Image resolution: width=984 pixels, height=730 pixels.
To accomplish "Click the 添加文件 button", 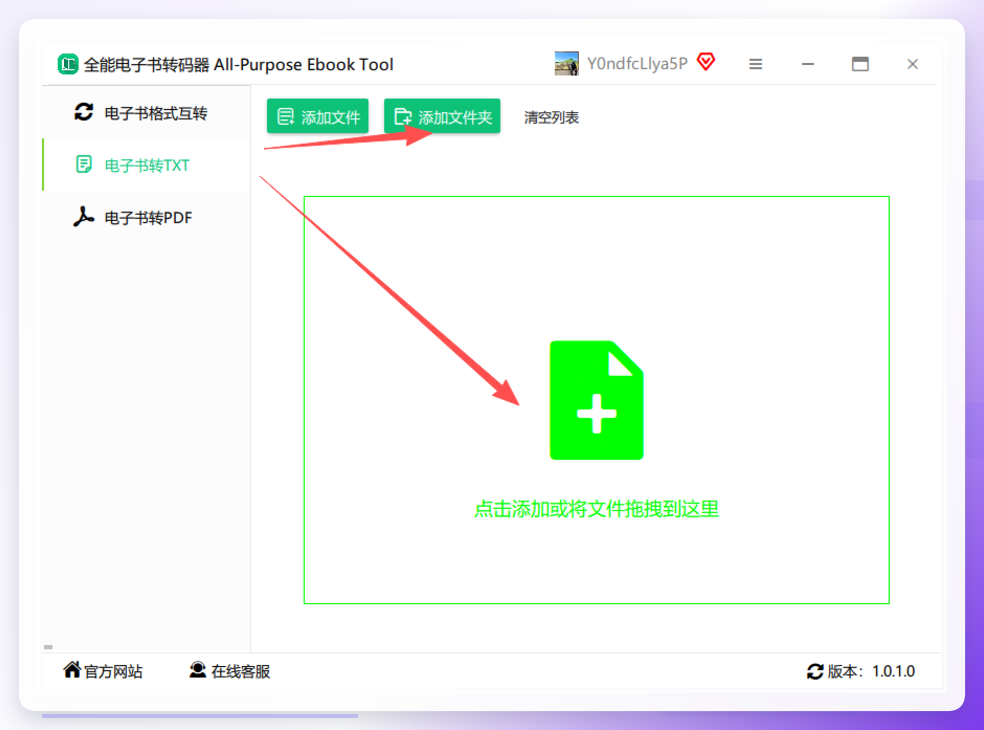I will (x=318, y=116).
